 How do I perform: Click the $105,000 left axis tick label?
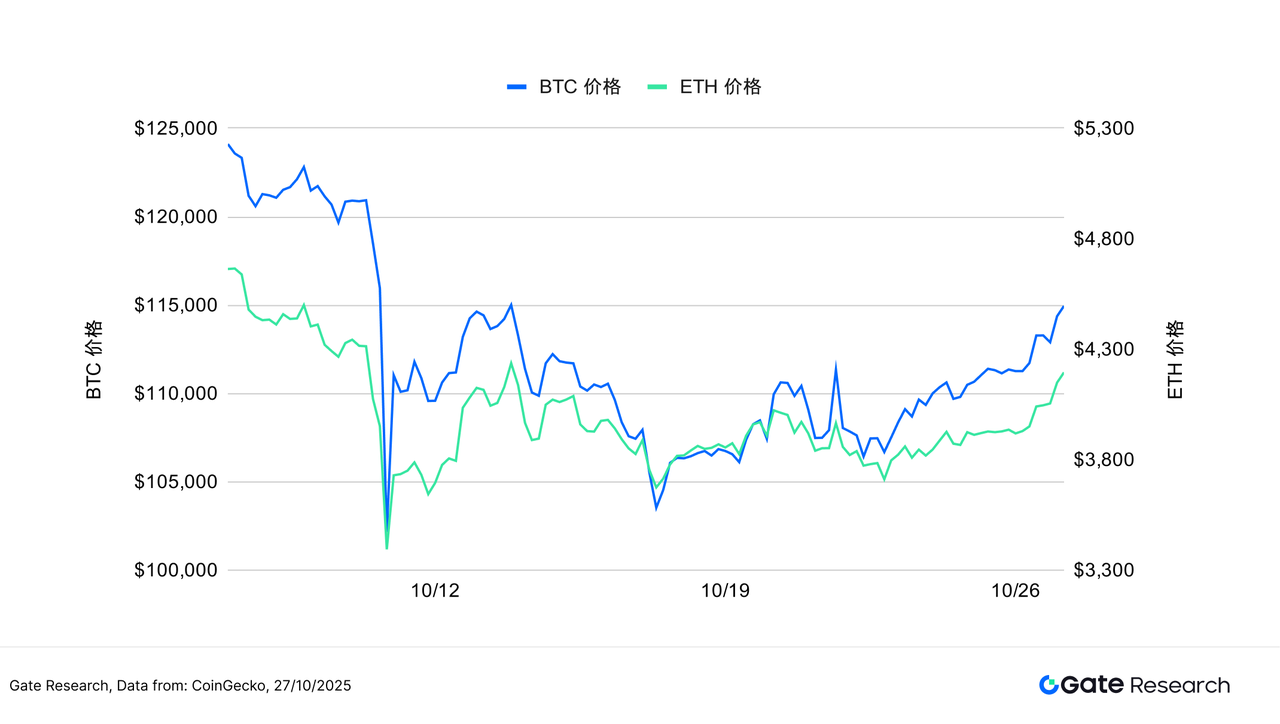pos(177,482)
